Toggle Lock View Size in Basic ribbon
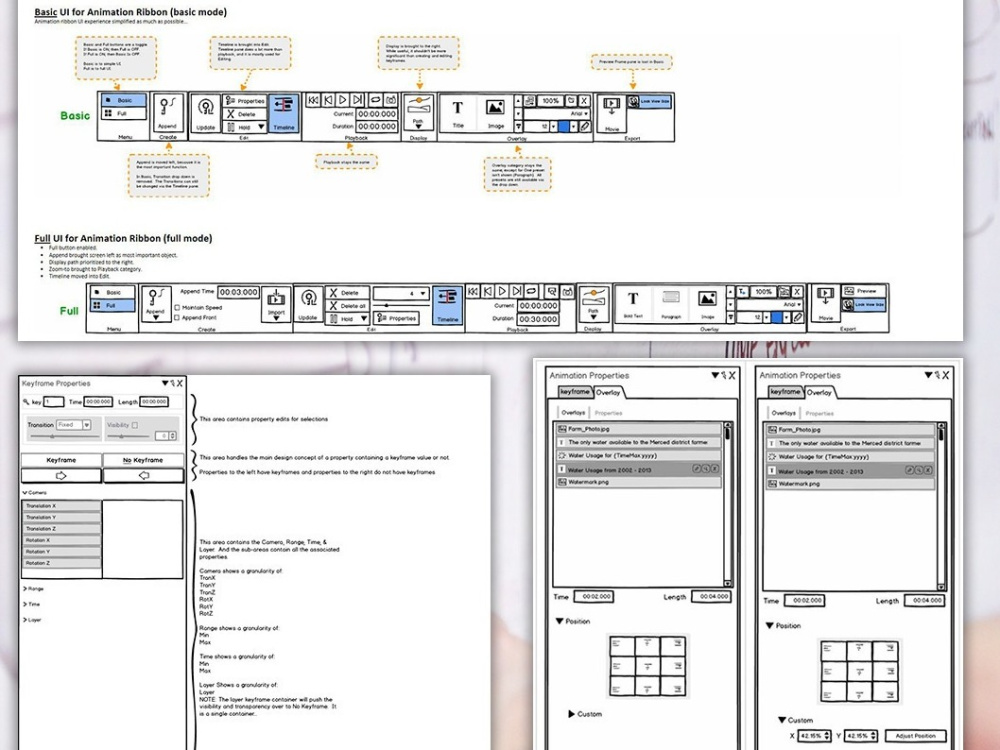 649,101
